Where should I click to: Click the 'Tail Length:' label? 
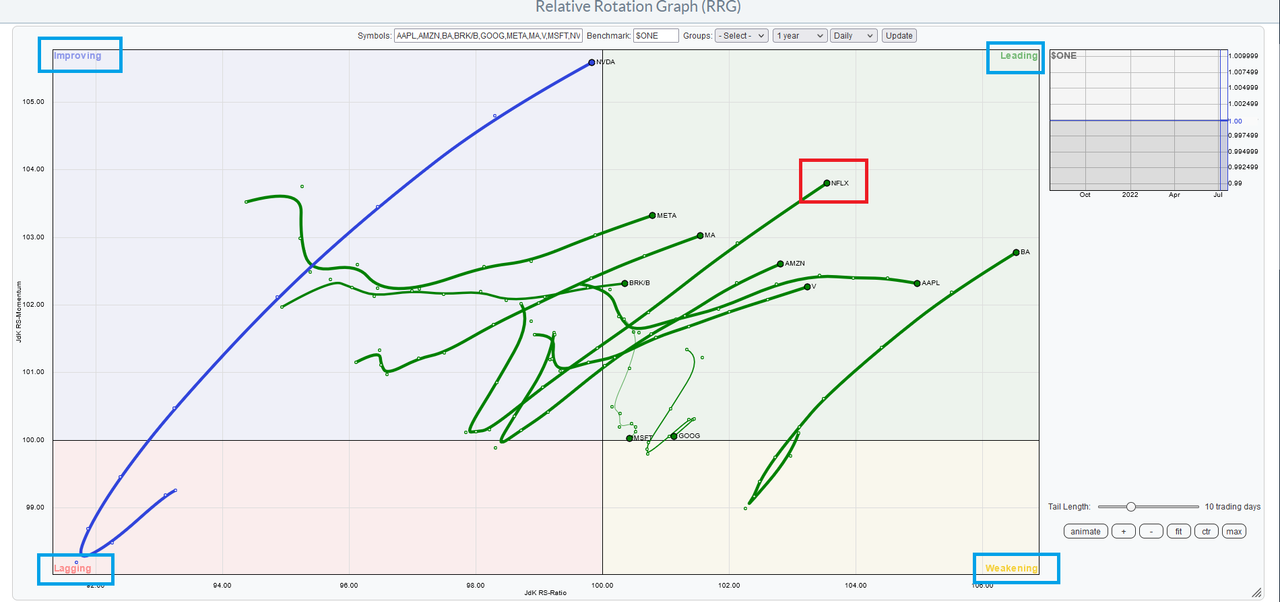click(1071, 507)
